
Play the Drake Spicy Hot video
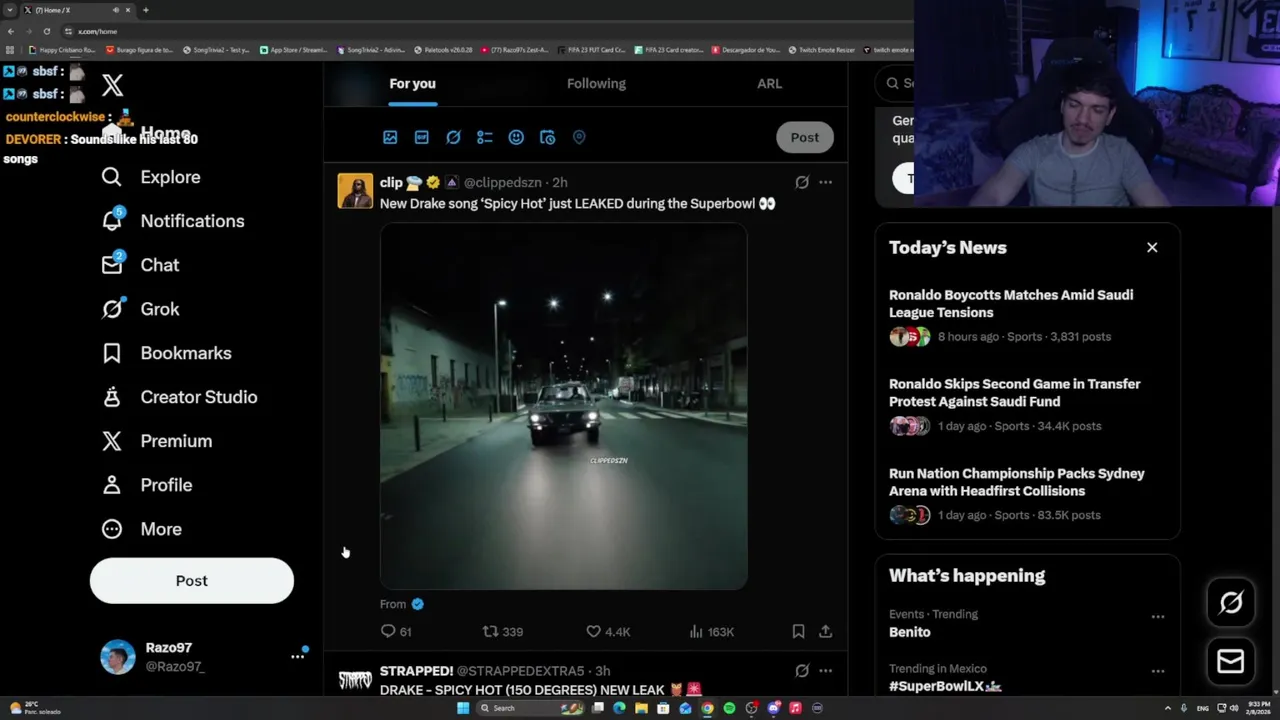pos(563,406)
